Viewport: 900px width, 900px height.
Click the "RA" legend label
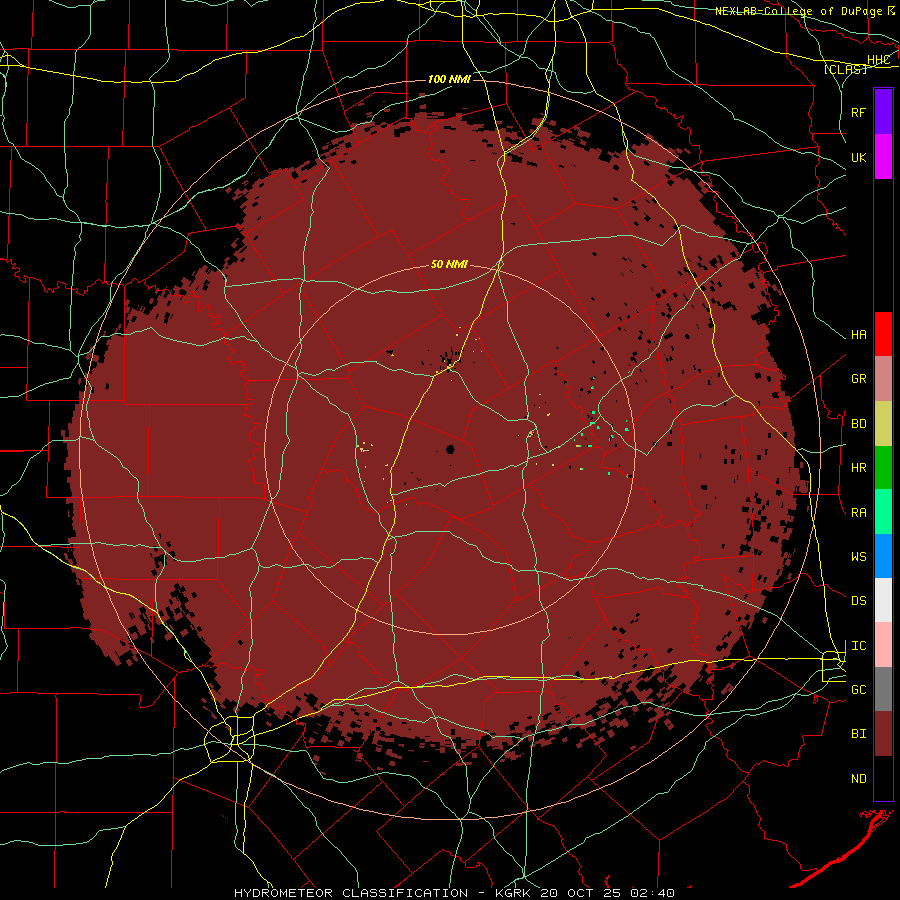(858, 513)
